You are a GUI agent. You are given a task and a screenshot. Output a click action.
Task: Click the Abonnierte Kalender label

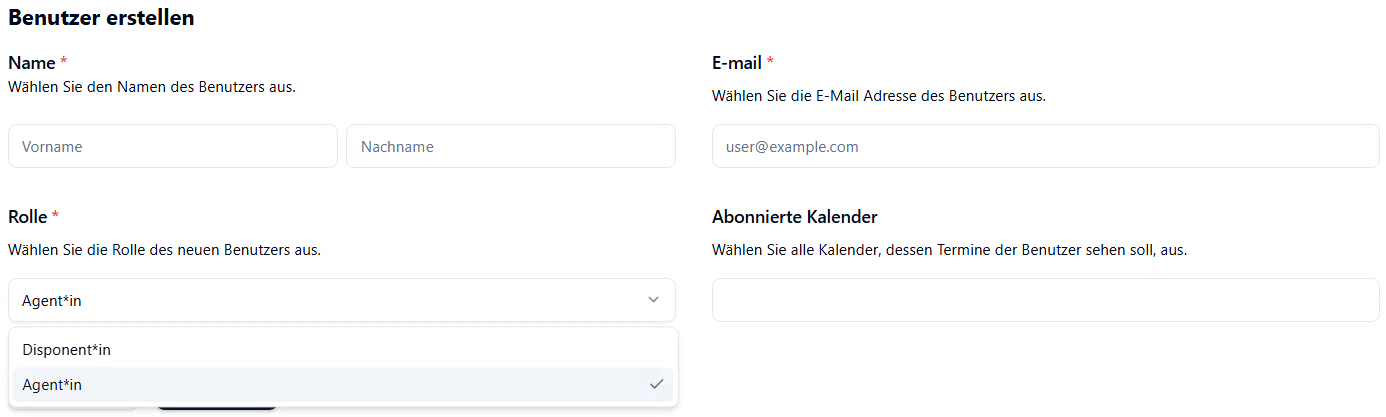tap(795, 217)
